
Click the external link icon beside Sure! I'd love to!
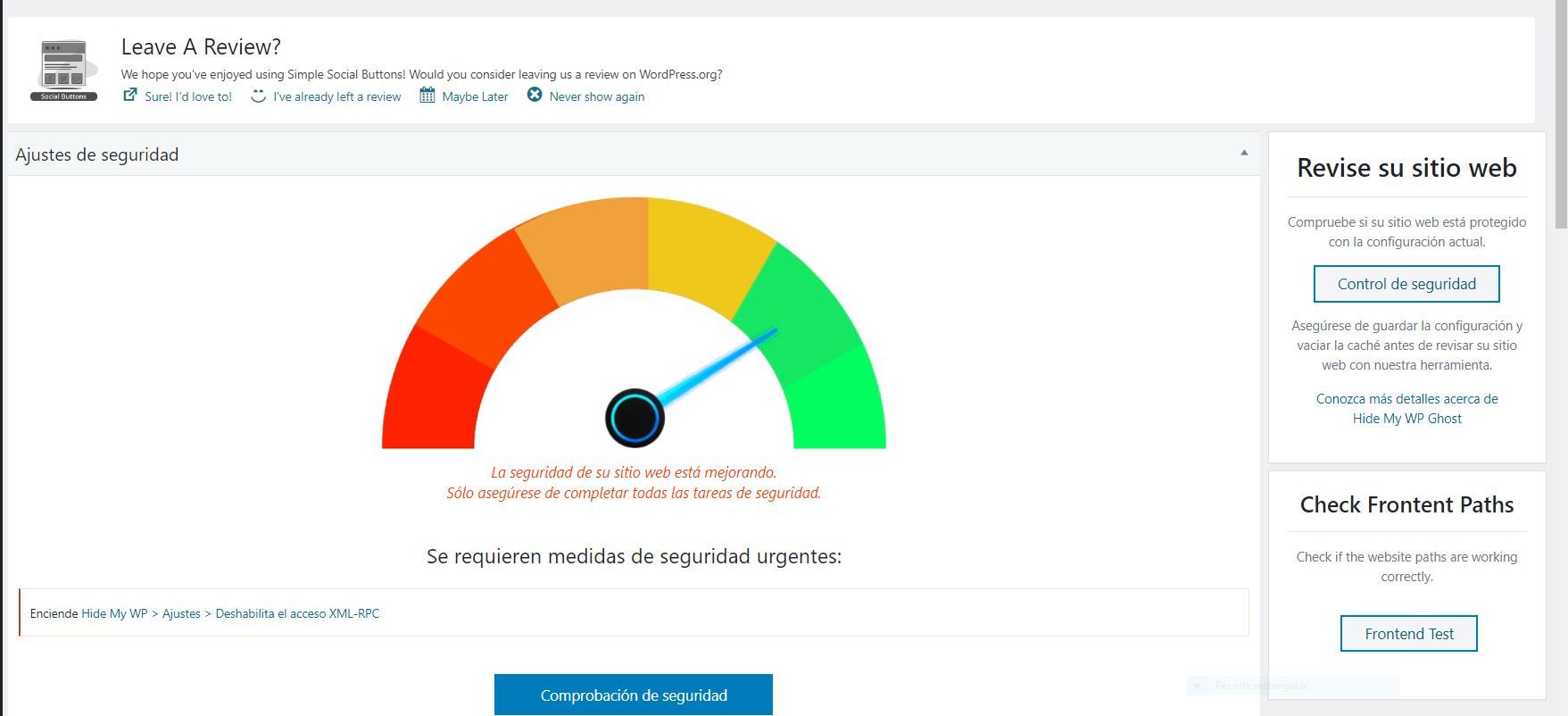point(130,95)
